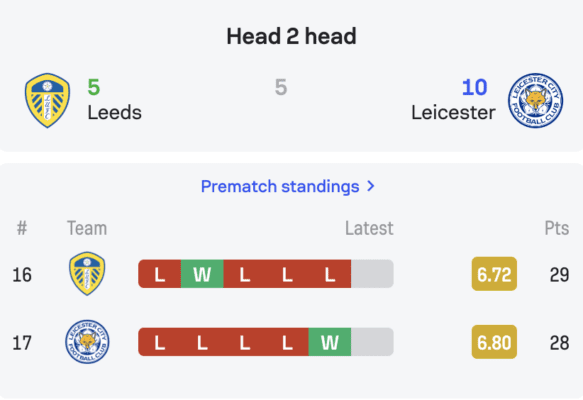Click the grey 5 draws count
Viewport: 583px width, 400px height.
(x=281, y=87)
